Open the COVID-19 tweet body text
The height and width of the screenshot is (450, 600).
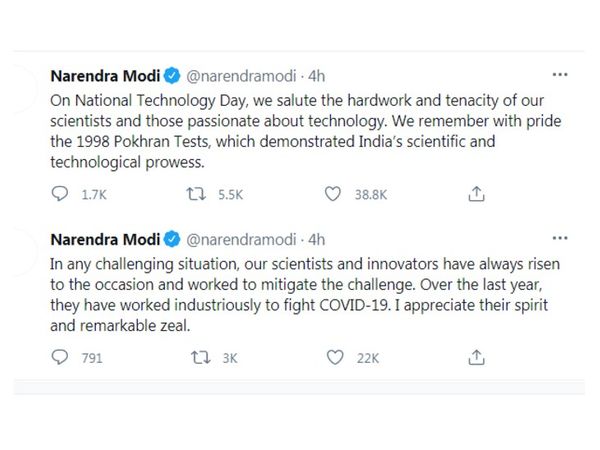point(305,295)
